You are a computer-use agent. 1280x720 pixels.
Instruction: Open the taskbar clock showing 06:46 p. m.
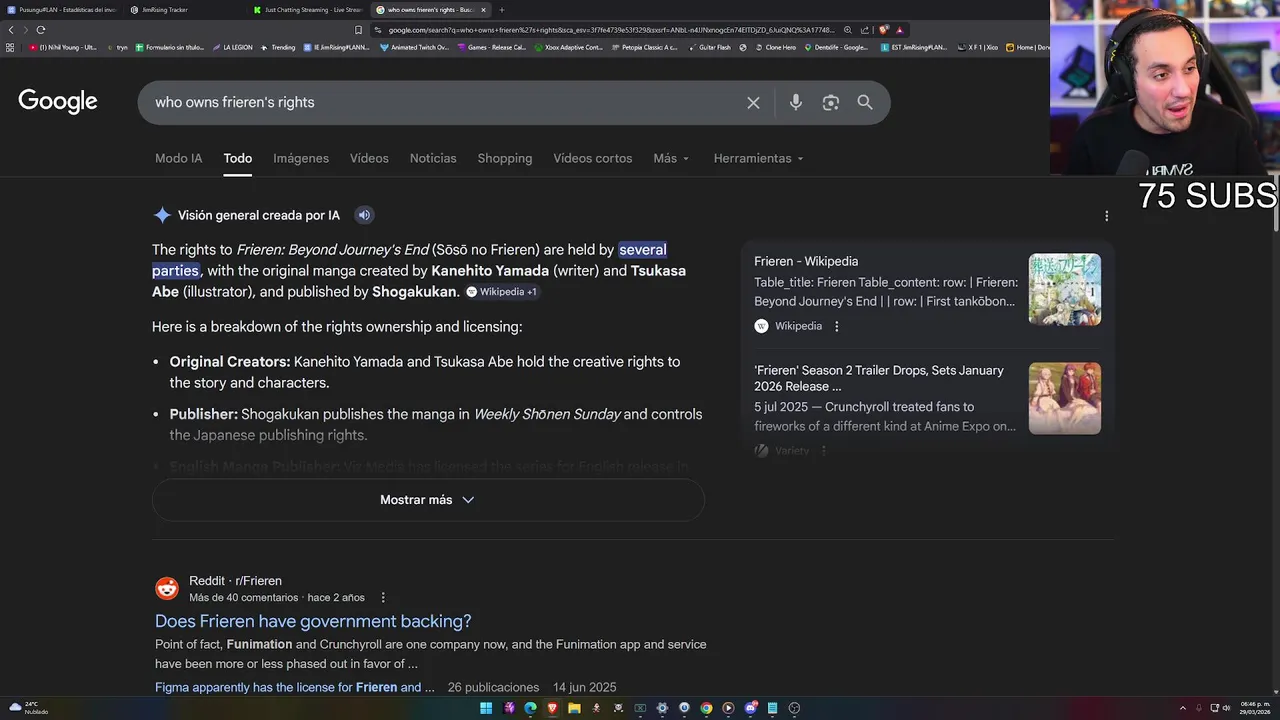click(x=1255, y=708)
